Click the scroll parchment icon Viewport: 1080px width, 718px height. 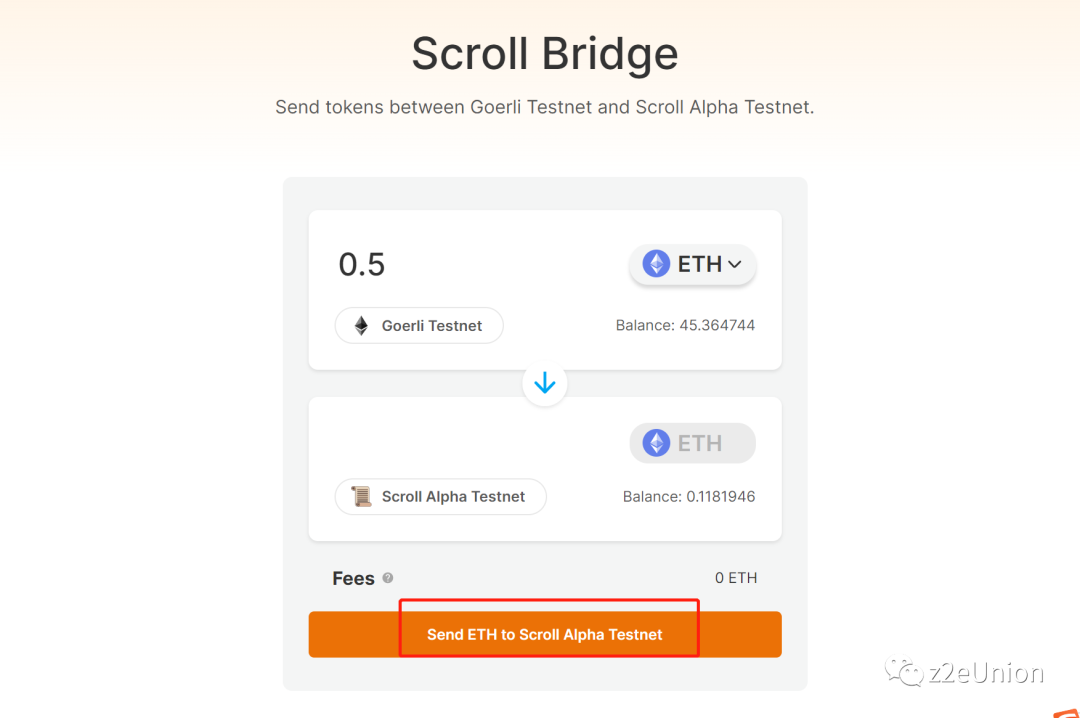pyautogui.click(x=362, y=497)
